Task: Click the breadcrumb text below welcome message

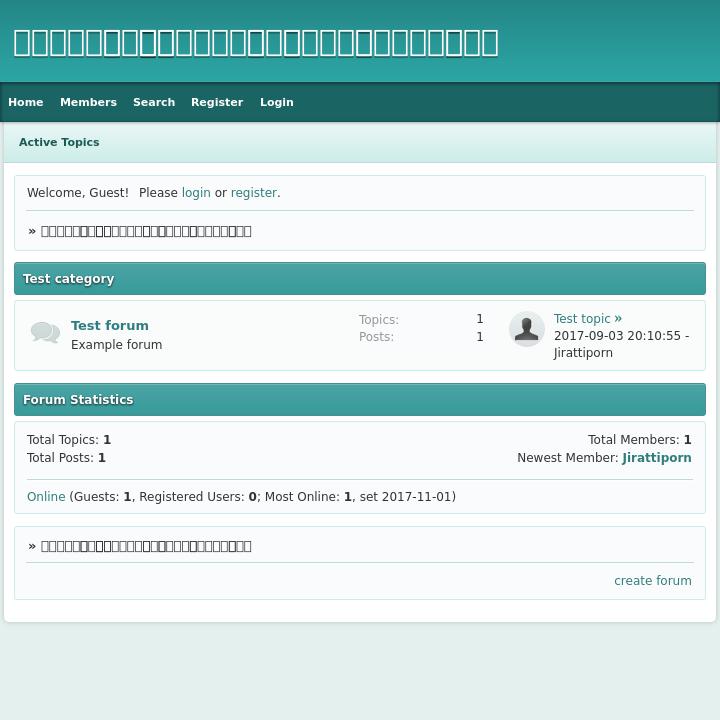Action: tap(146, 231)
